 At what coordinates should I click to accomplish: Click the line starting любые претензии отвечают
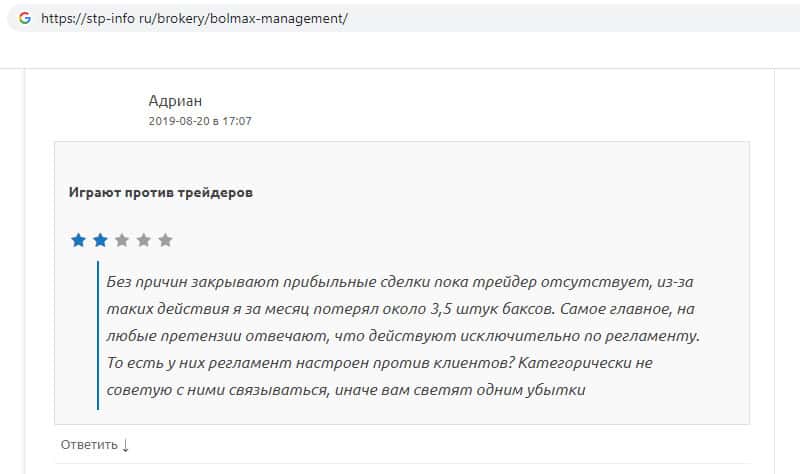pyautogui.click(x=400, y=335)
